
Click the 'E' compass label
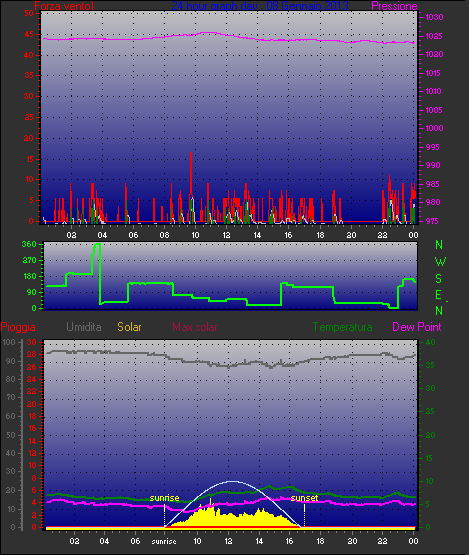(x=439, y=295)
